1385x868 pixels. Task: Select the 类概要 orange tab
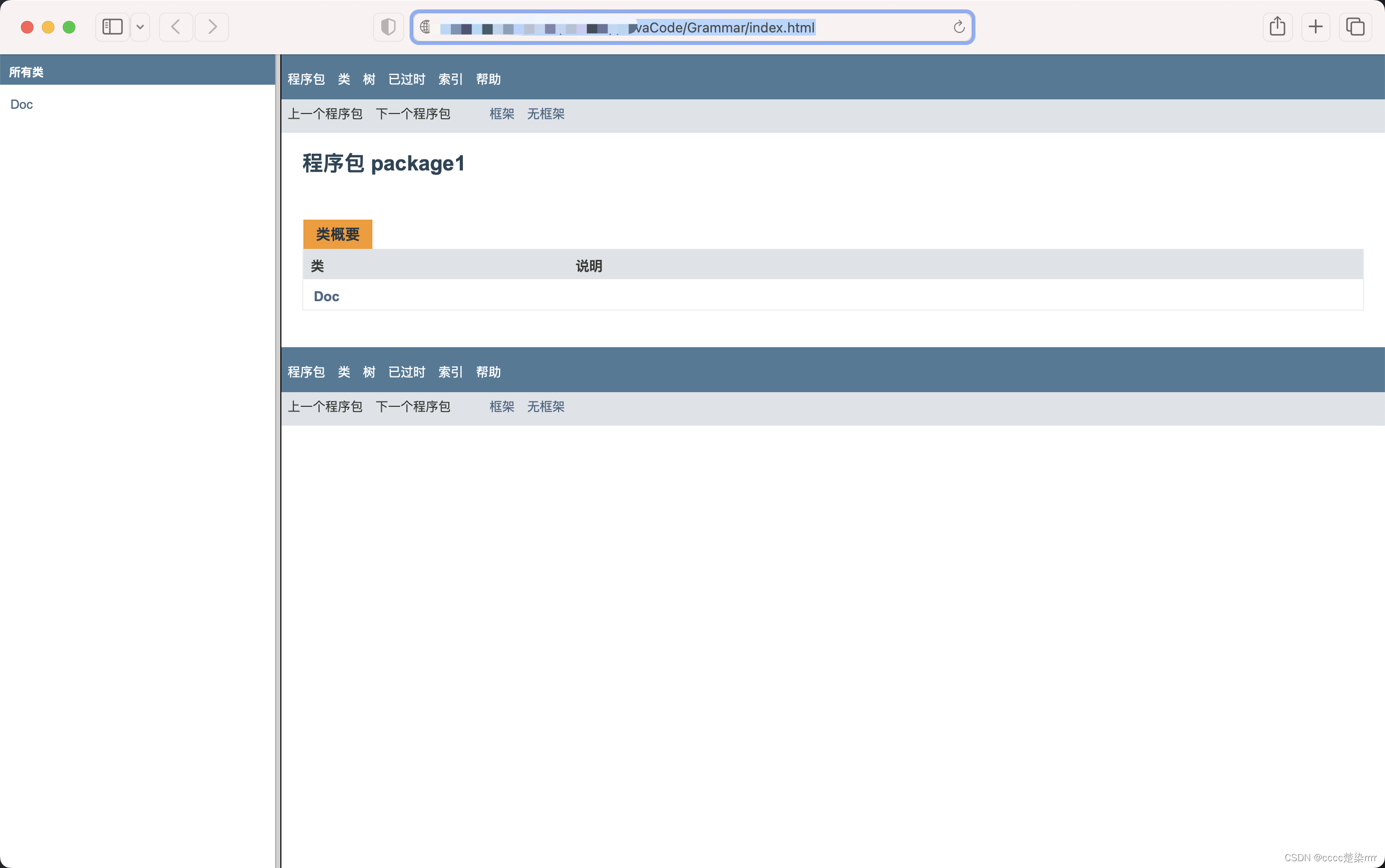pyautogui.click(x=338, y=234)
